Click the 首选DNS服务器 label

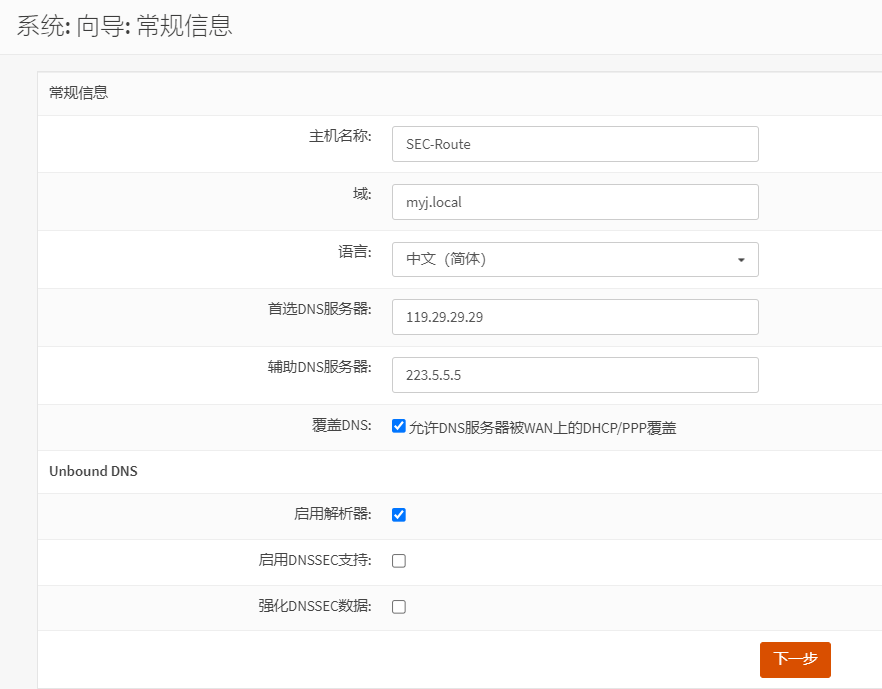pyautogui.click(x=319, y=309)
